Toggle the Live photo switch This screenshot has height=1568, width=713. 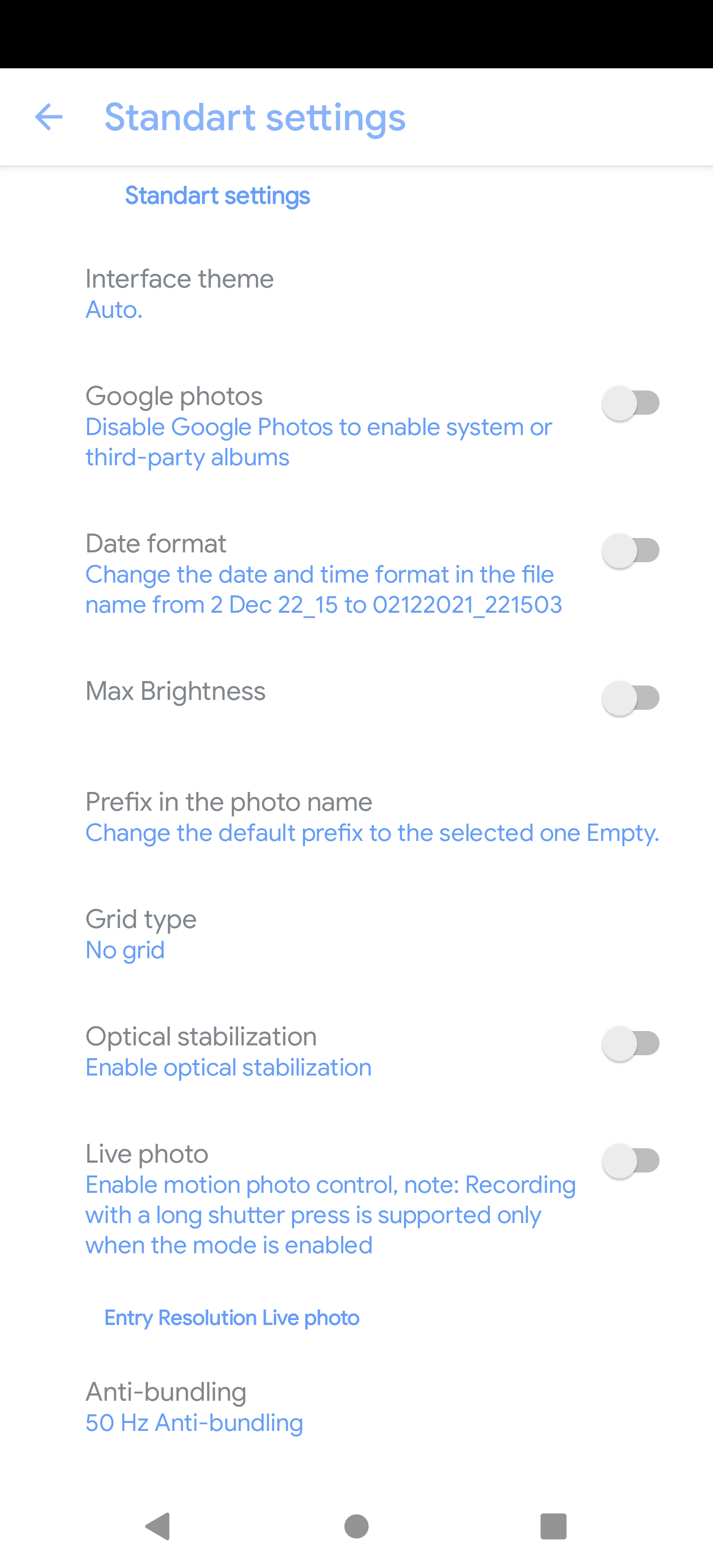pyautogui.click(x=631, y=1160)
